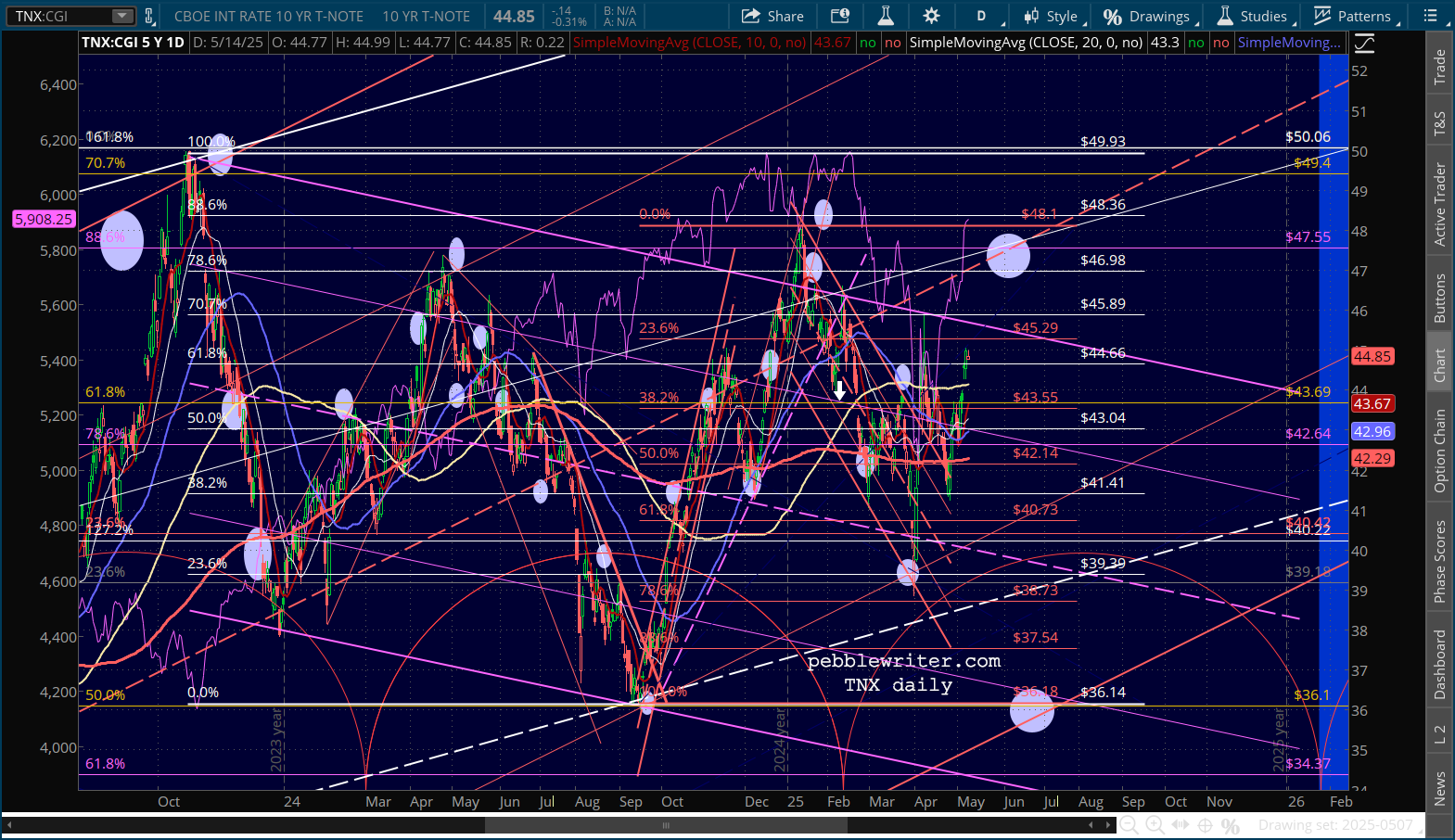
Task: Click the $49.93 Fibonacci level label
Action: click(x=1103, y=142)
